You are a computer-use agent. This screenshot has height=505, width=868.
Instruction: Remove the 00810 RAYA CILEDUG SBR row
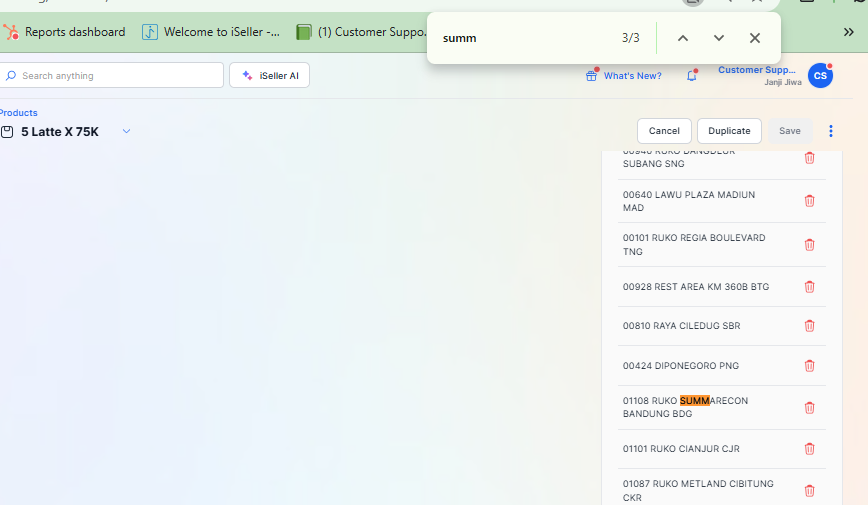tap(809, 326)
